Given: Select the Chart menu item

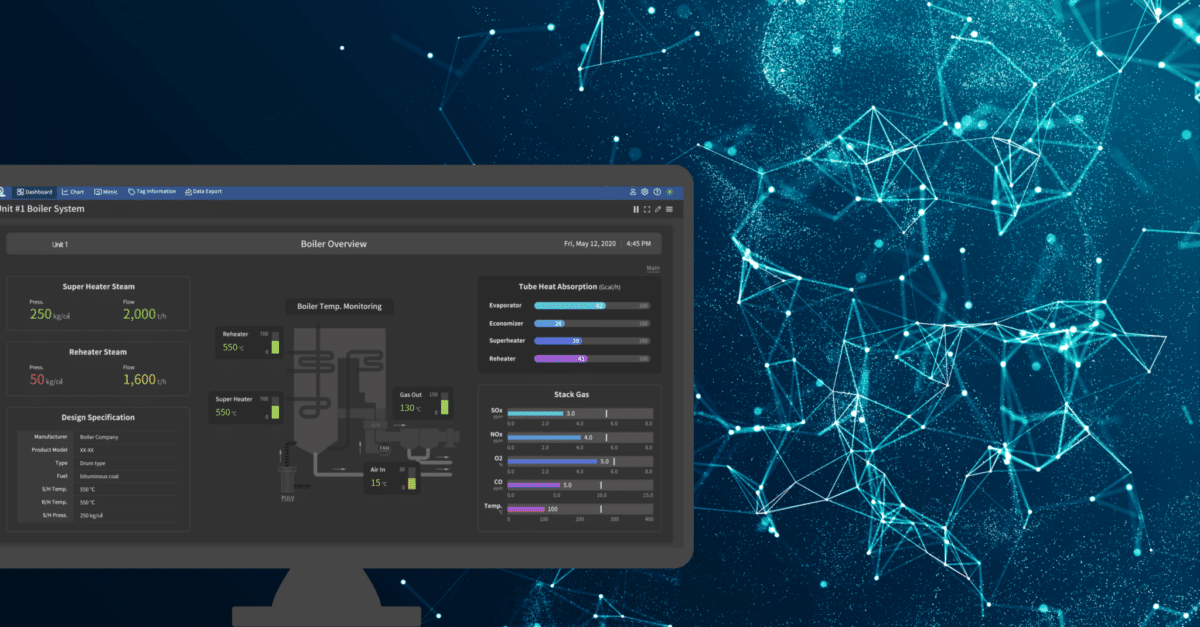Looking at the screenshot, I should click(72, 191).
